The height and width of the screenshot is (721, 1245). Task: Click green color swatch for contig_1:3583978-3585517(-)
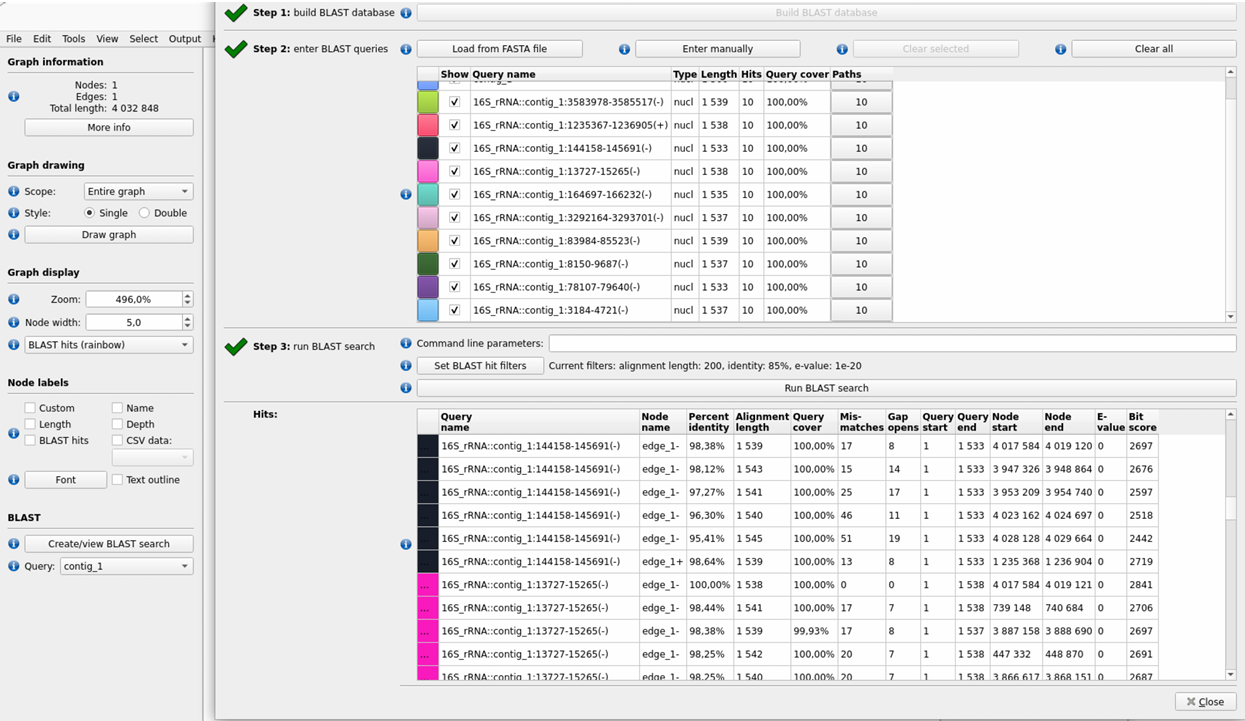click(428, 102)
